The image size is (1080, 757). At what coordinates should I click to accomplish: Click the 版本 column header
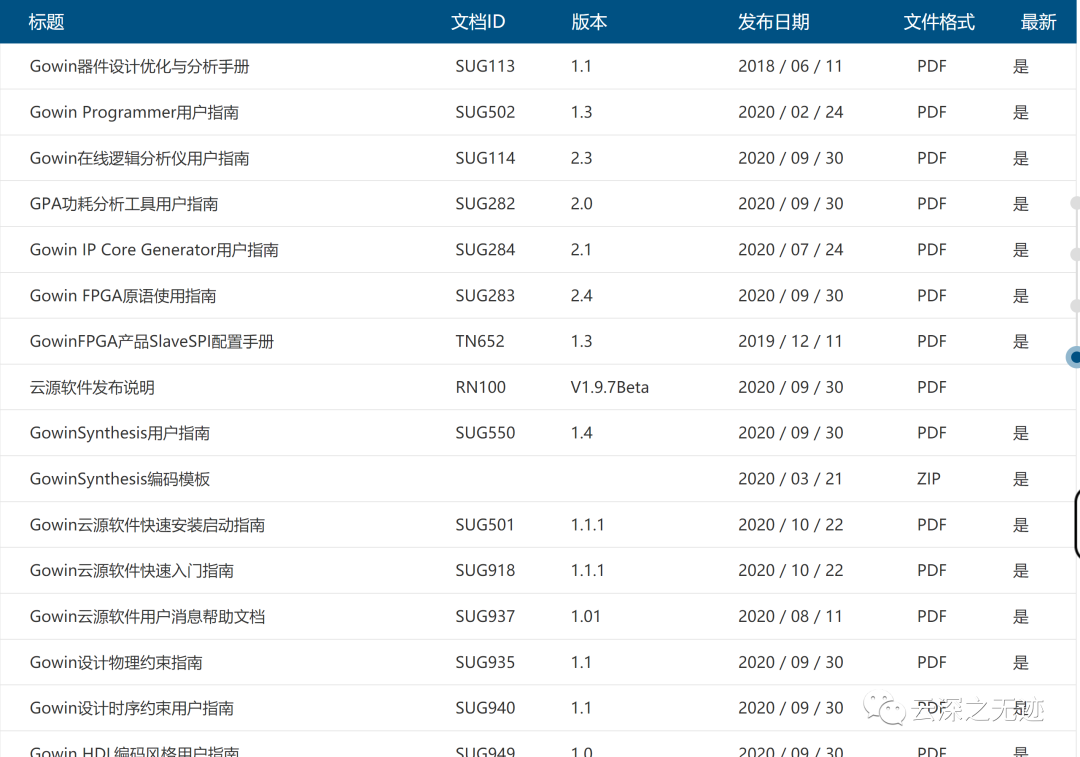pos(589,22)
